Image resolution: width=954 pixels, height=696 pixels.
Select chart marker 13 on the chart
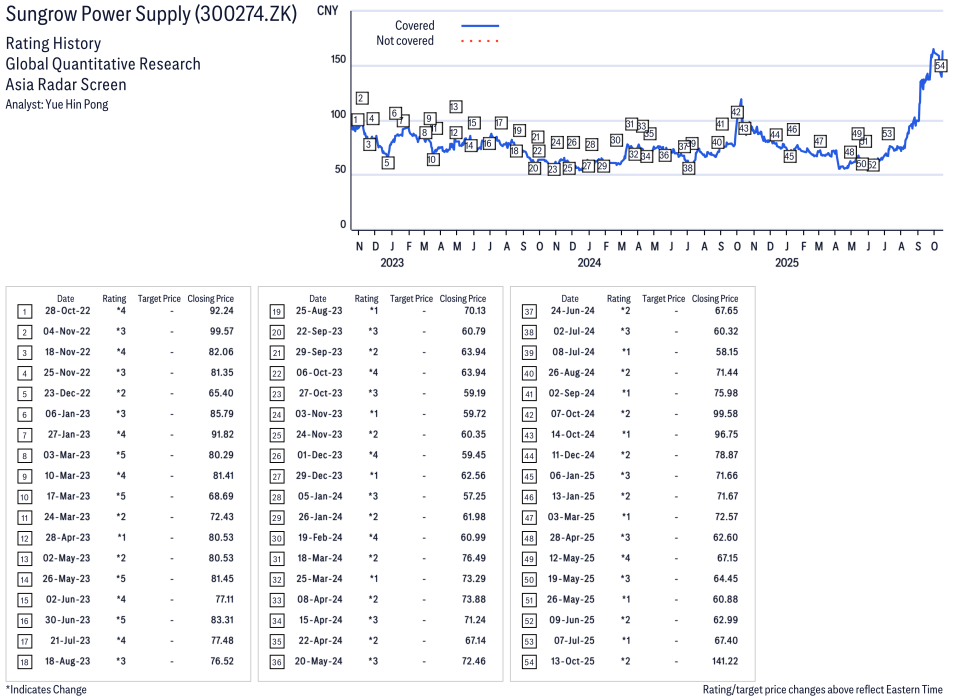tap(455, 106)
